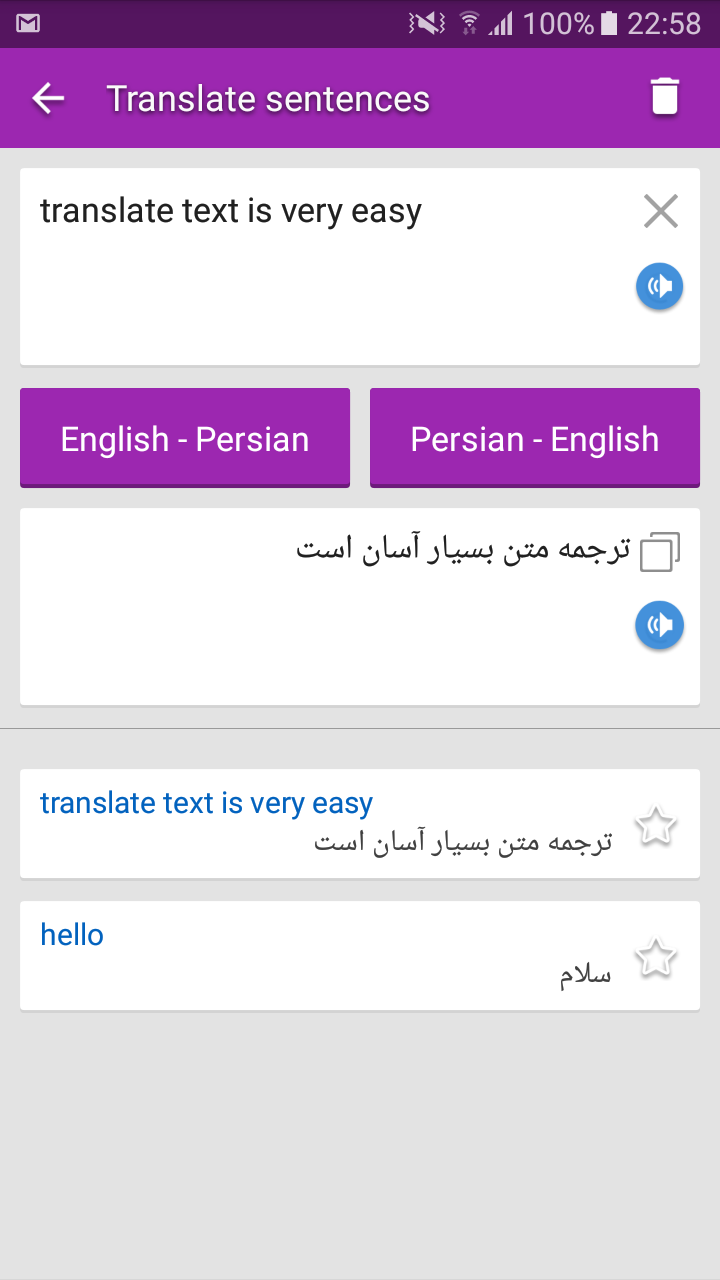Translate using English - Persian button

[185, 438]
